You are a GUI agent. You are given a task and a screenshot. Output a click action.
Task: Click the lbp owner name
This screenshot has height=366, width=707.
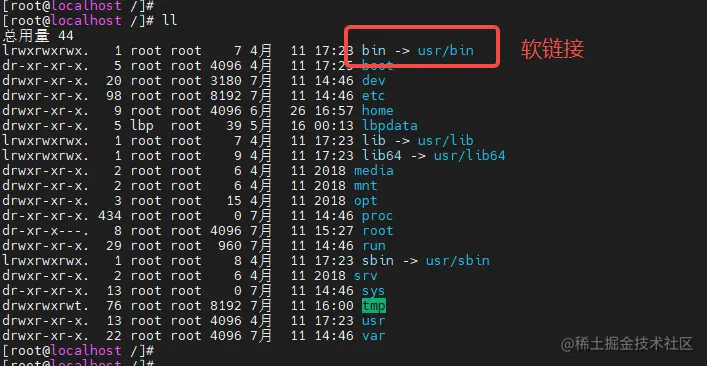(142, 125)
